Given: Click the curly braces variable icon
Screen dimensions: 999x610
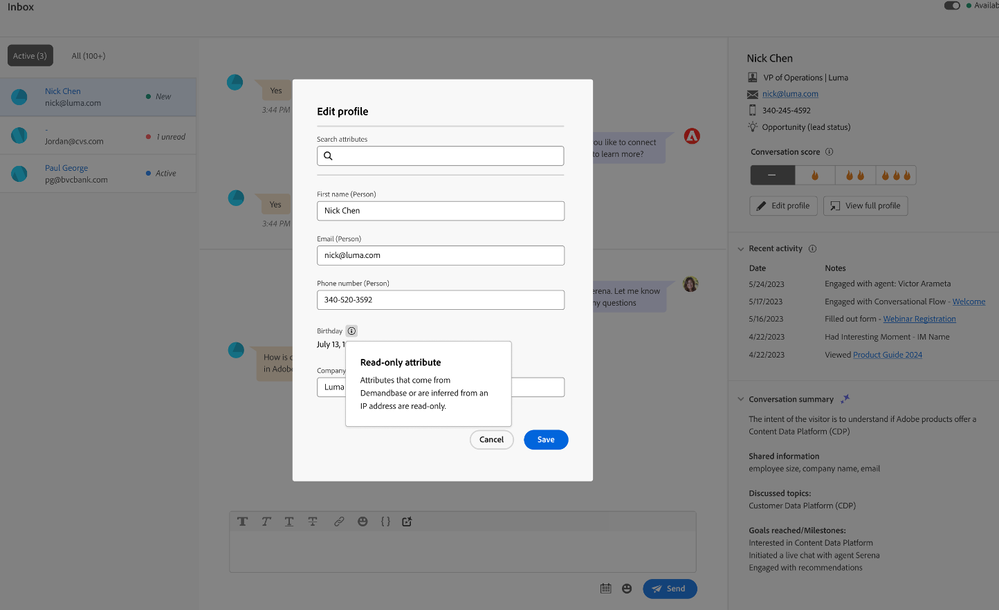Looking at the screenshot, I should click(385, 522).
